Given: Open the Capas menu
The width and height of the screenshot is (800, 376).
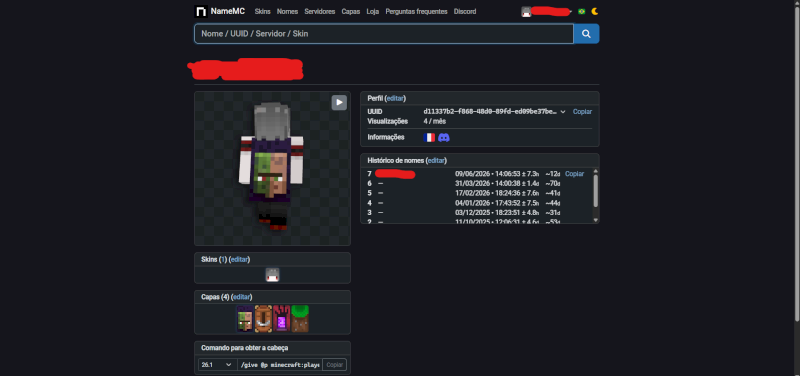Looking at the screenshot, I should pyautogui.click(x=351, y=11).
